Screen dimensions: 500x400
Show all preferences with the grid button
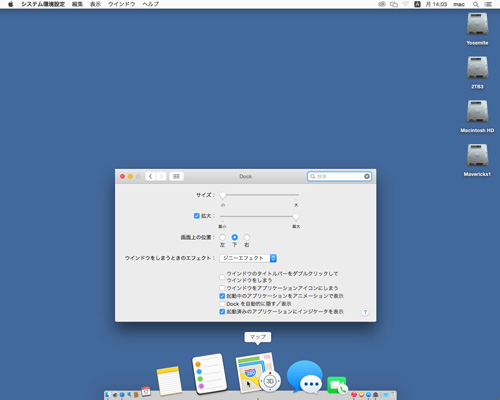176,176
